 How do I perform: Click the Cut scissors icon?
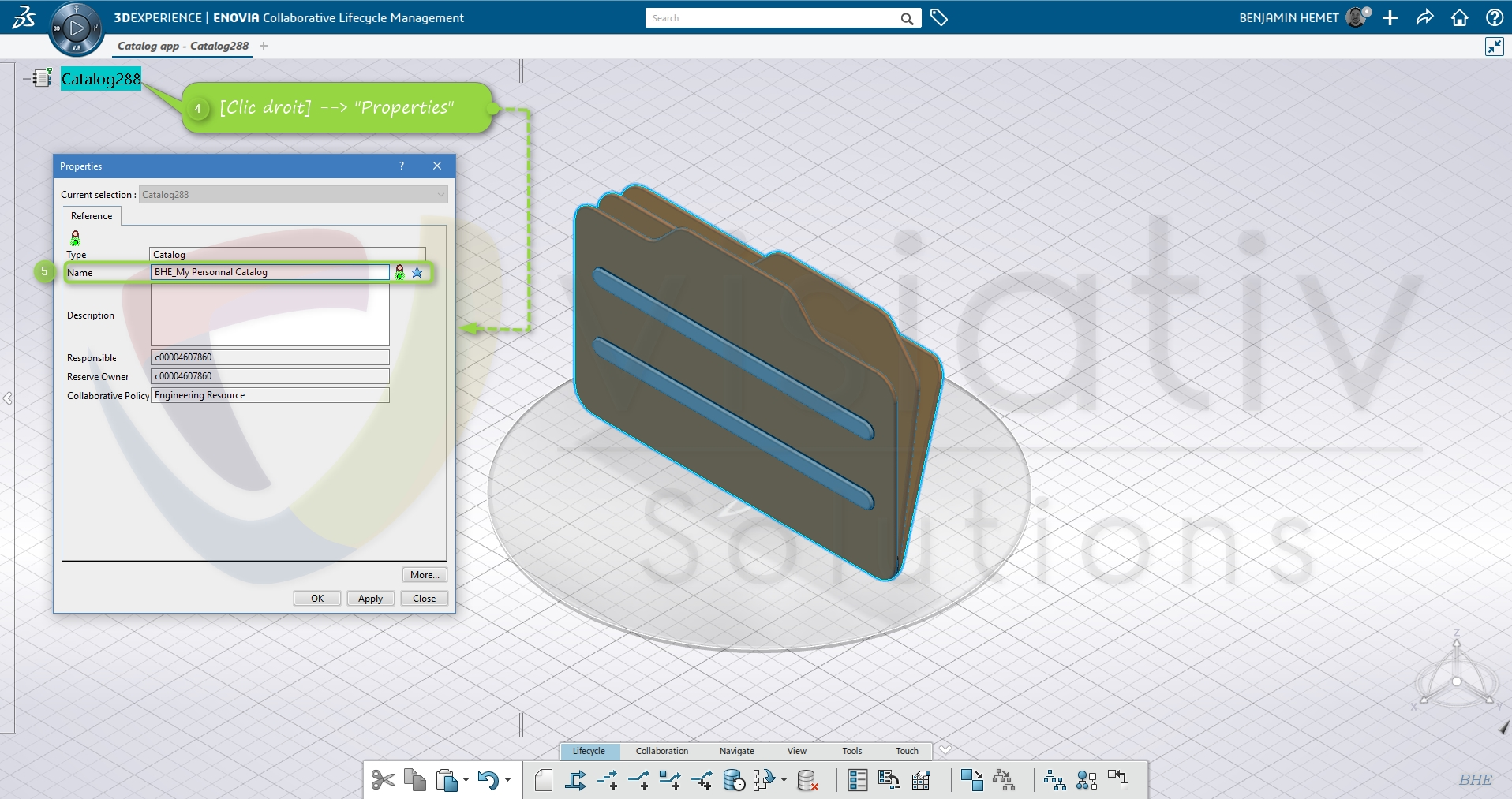pos(383,781)
